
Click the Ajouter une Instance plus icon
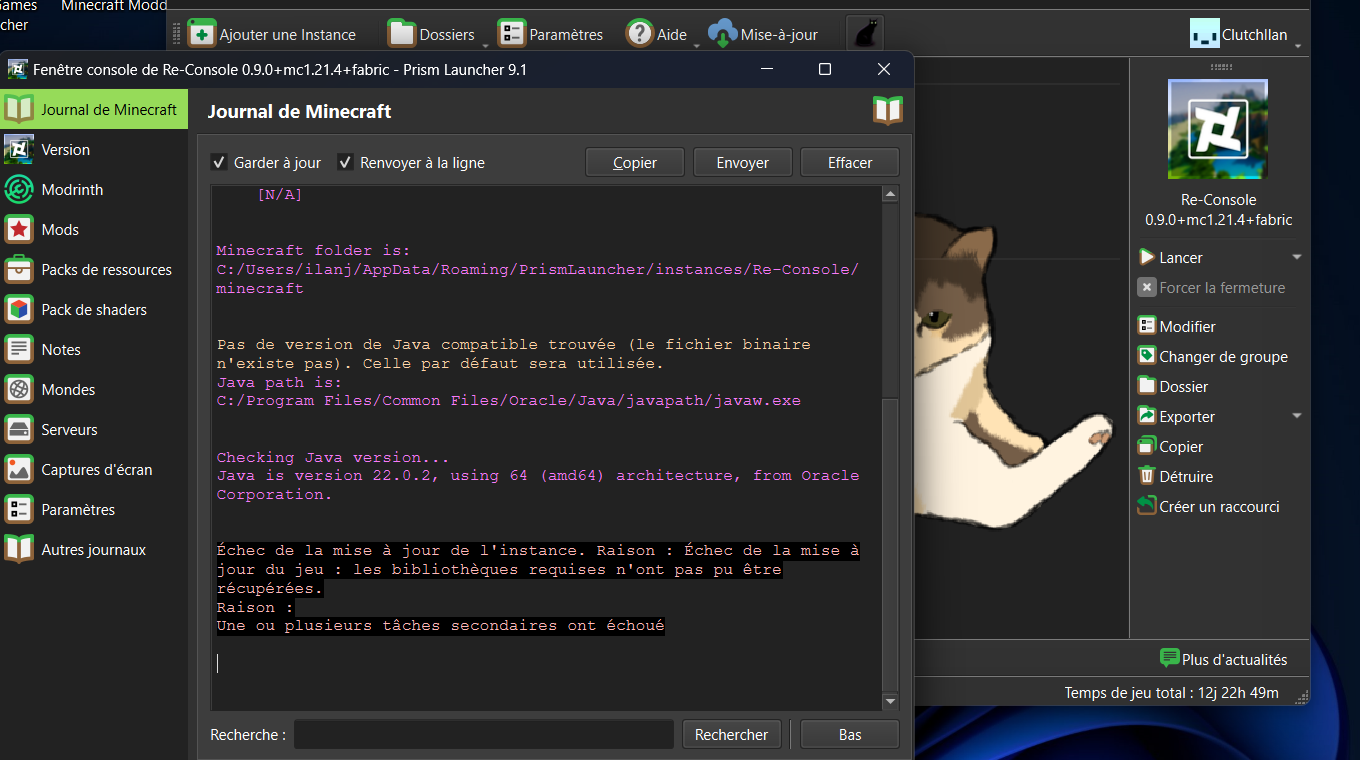pyautogui.click(x=202, y=34)
